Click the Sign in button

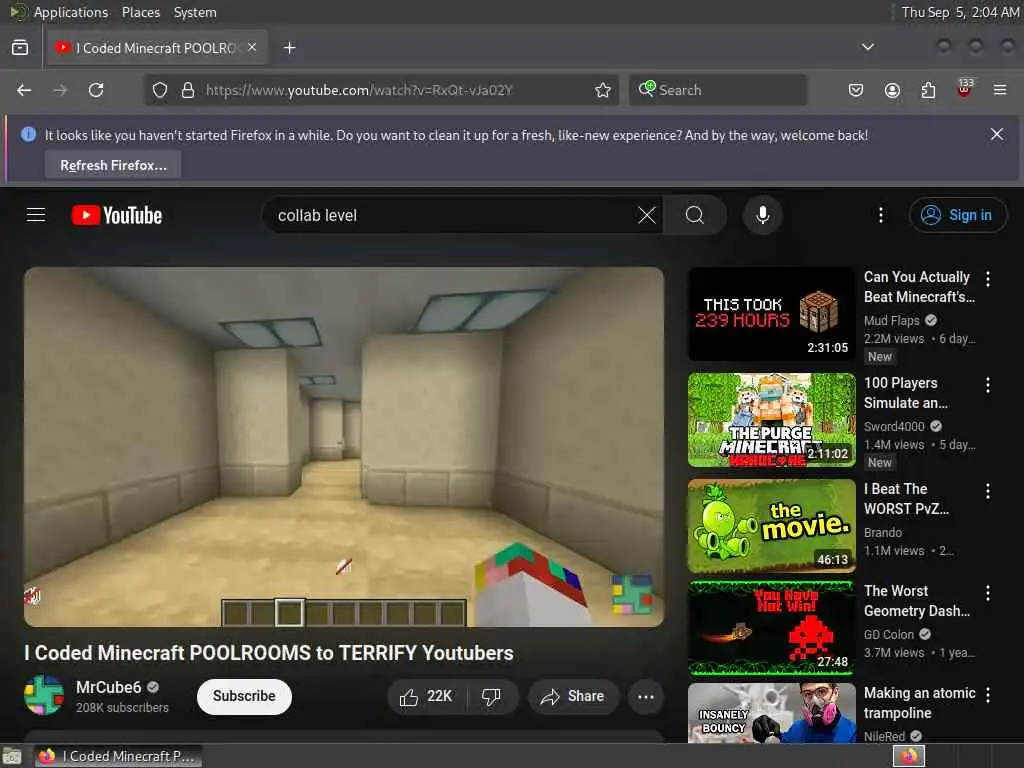click(957, 215)
